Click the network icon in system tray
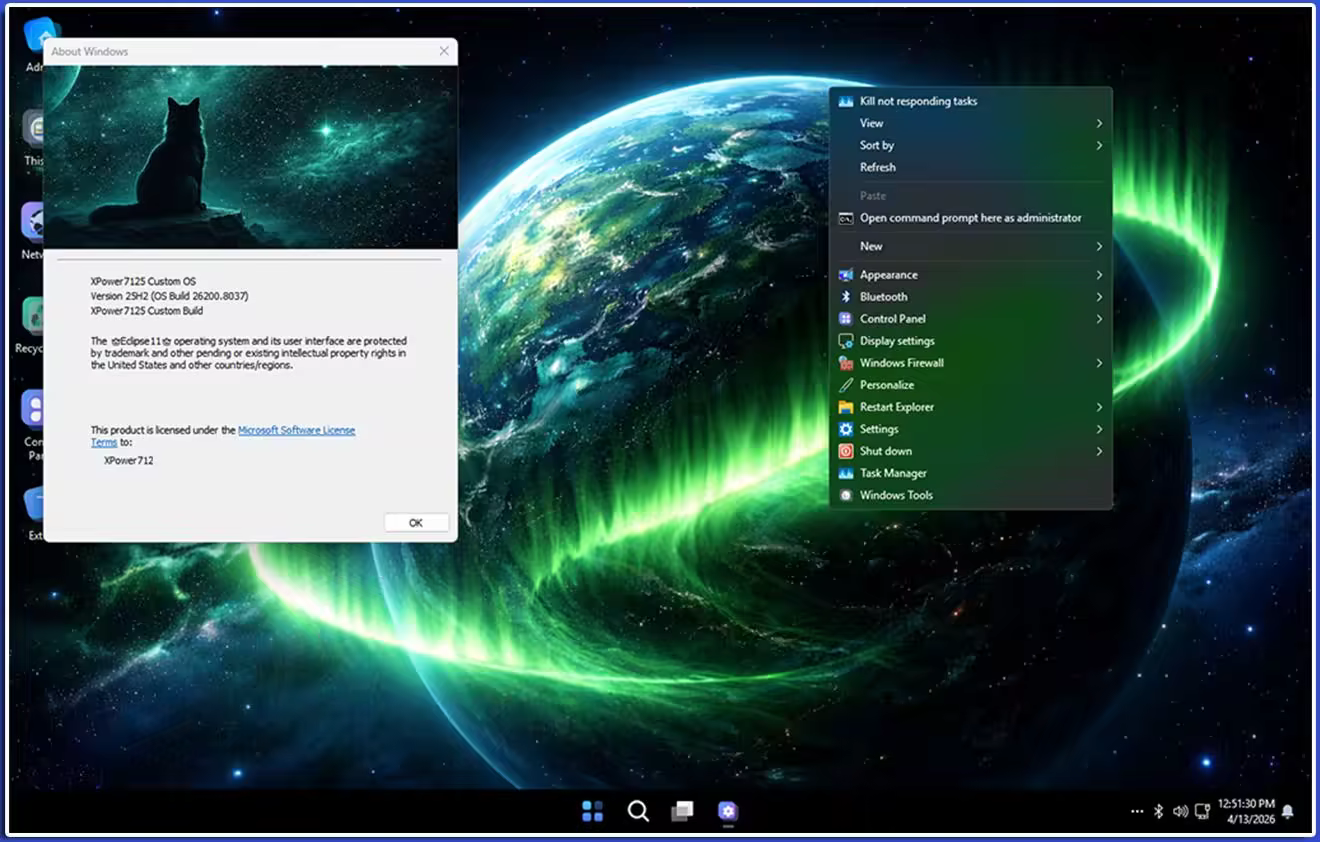The image size is (1320, 842). click(x=1202, y=811)
